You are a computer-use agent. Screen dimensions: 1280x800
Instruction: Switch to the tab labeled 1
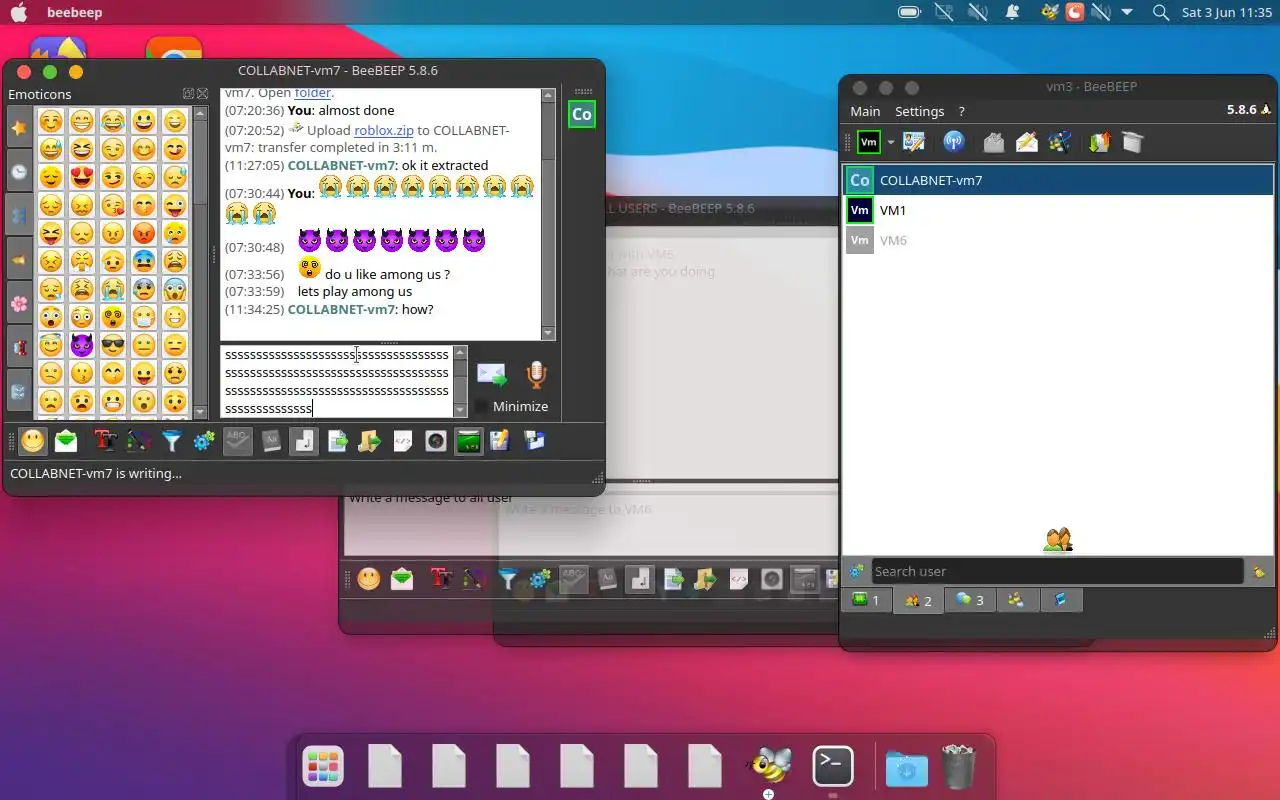pos(866,600)
